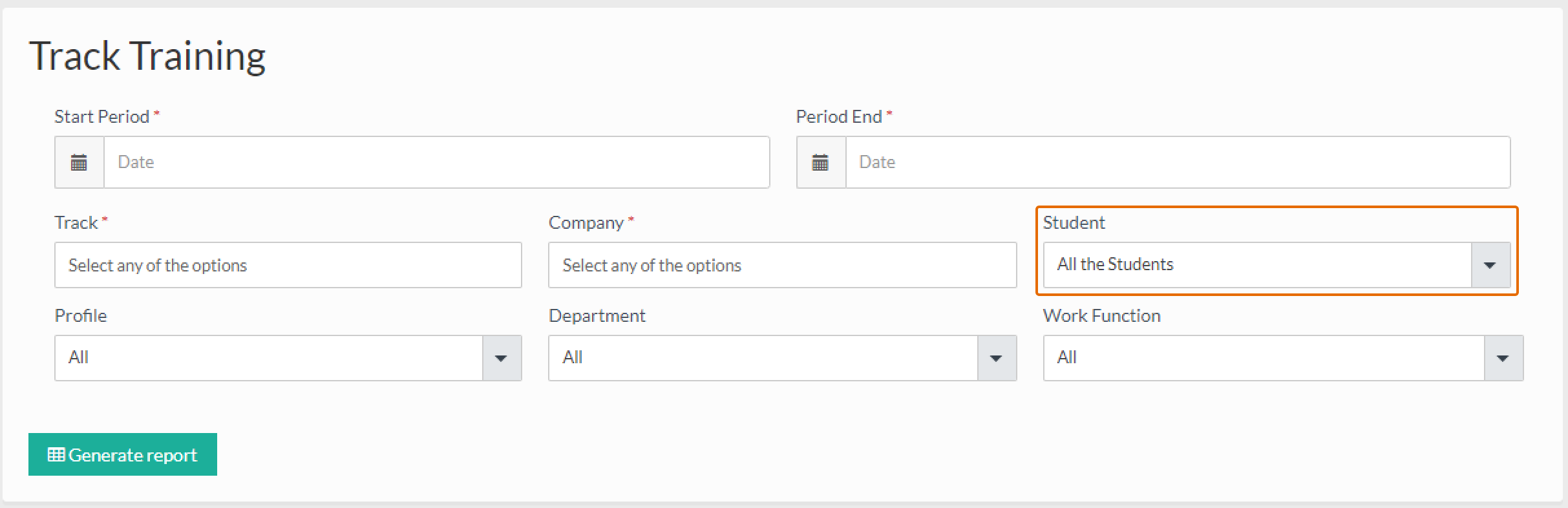1568x508 pixels.
Task: Focus the Period End date field
Action: click(1178, 162)
